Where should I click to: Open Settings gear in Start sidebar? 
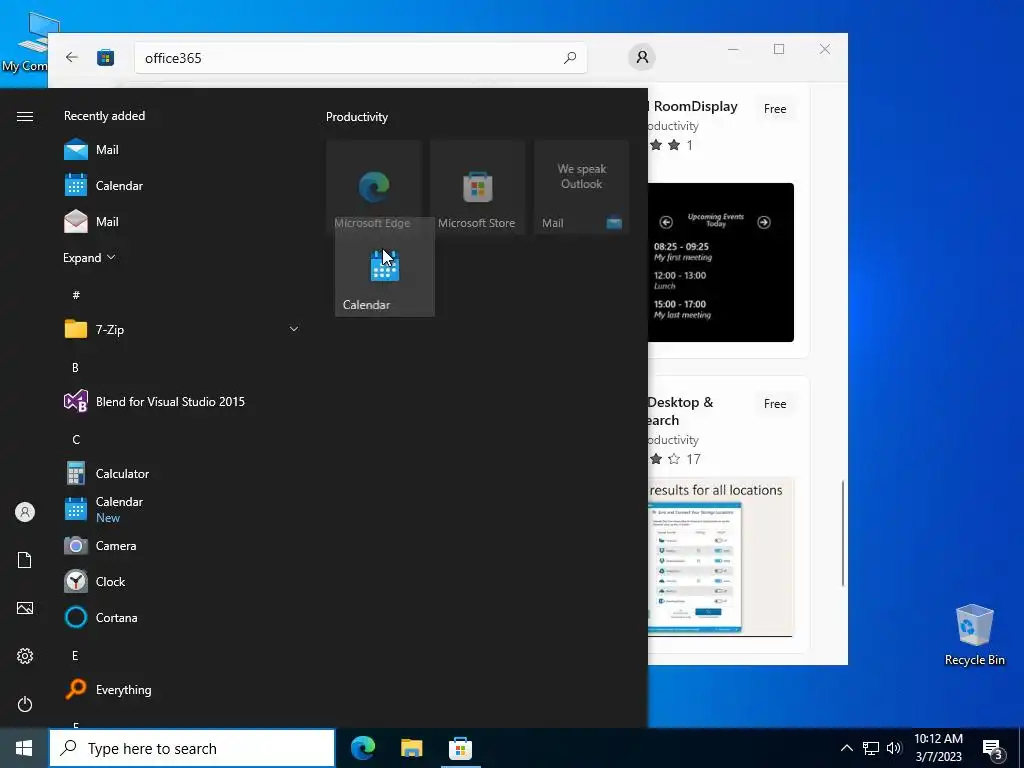tap(25, 656)
